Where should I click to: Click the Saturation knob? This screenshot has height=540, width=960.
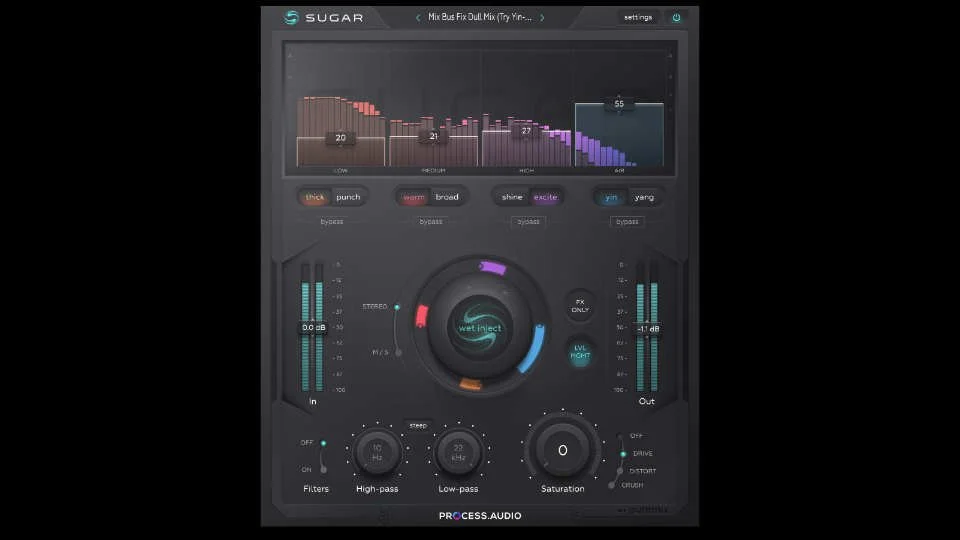563,450
